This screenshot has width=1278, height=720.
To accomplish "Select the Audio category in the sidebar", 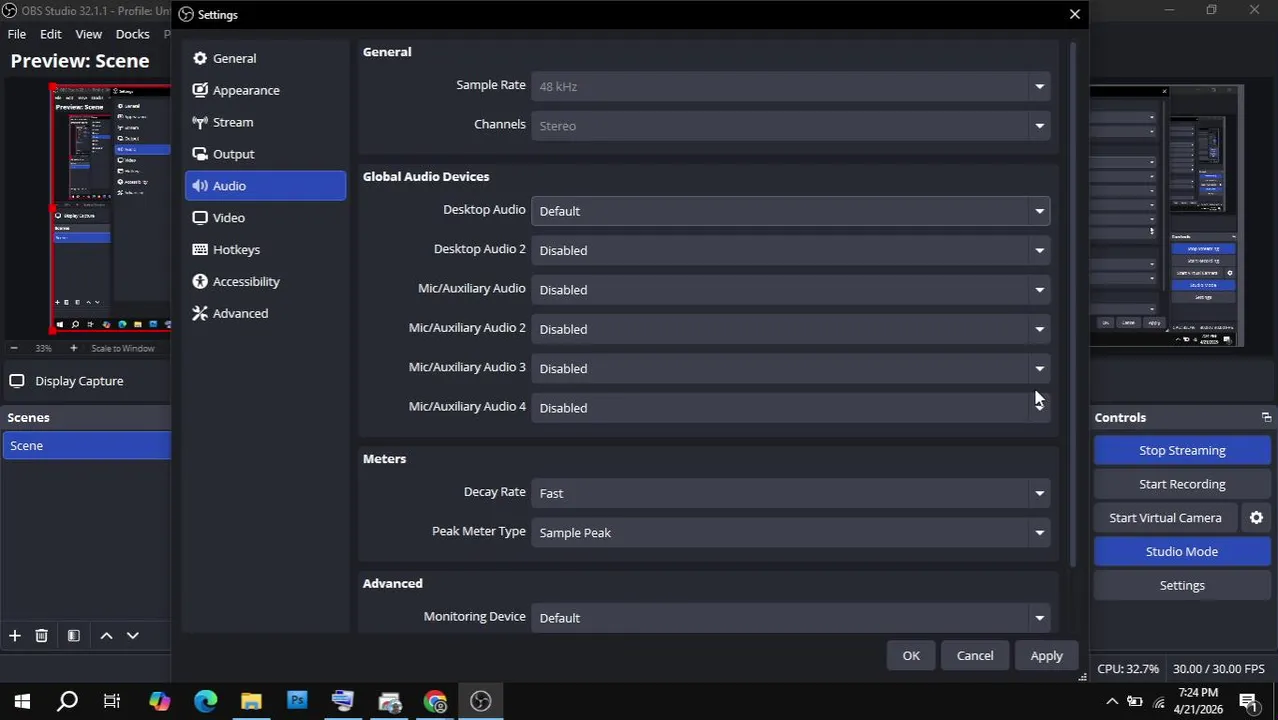I will point(265,186).
